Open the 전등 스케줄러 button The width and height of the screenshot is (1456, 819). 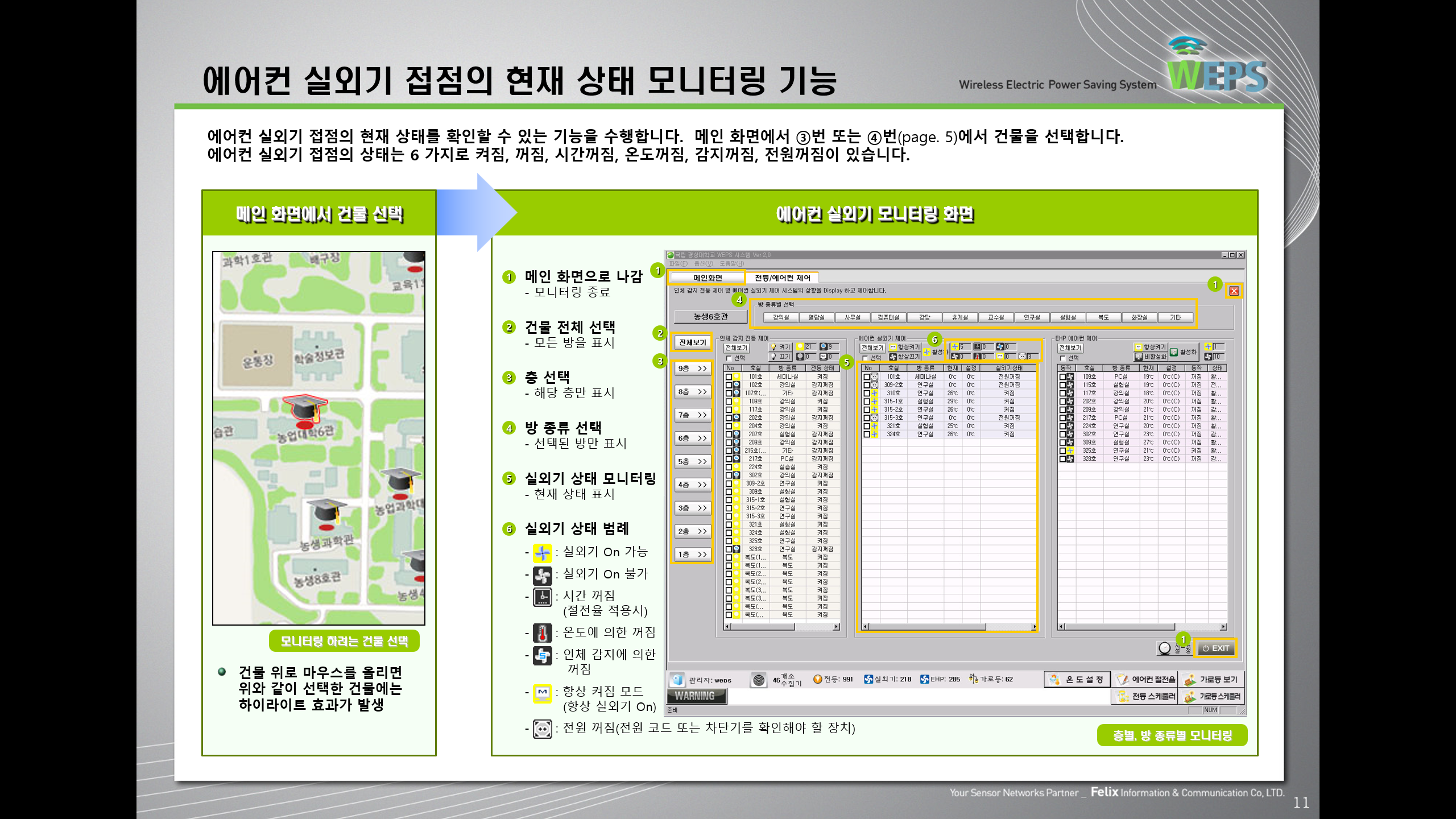tap(1145, 696)
